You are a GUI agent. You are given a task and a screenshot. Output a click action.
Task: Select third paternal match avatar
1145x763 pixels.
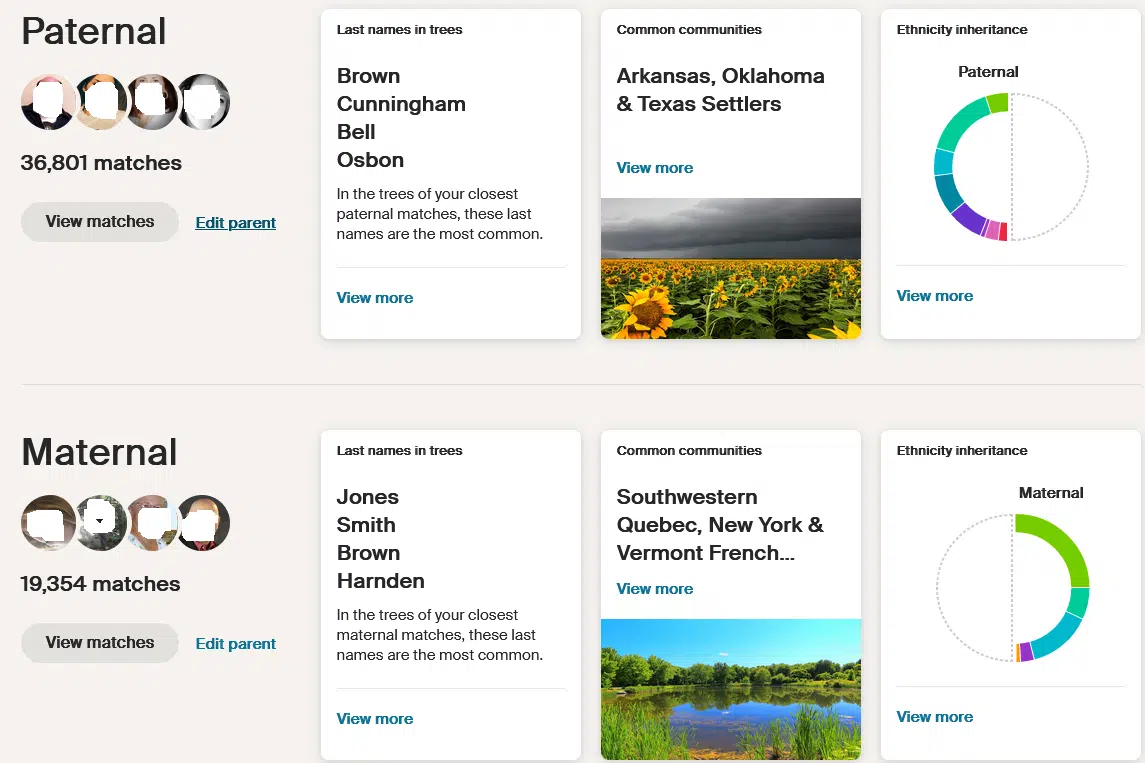click(x=153, y=102)
